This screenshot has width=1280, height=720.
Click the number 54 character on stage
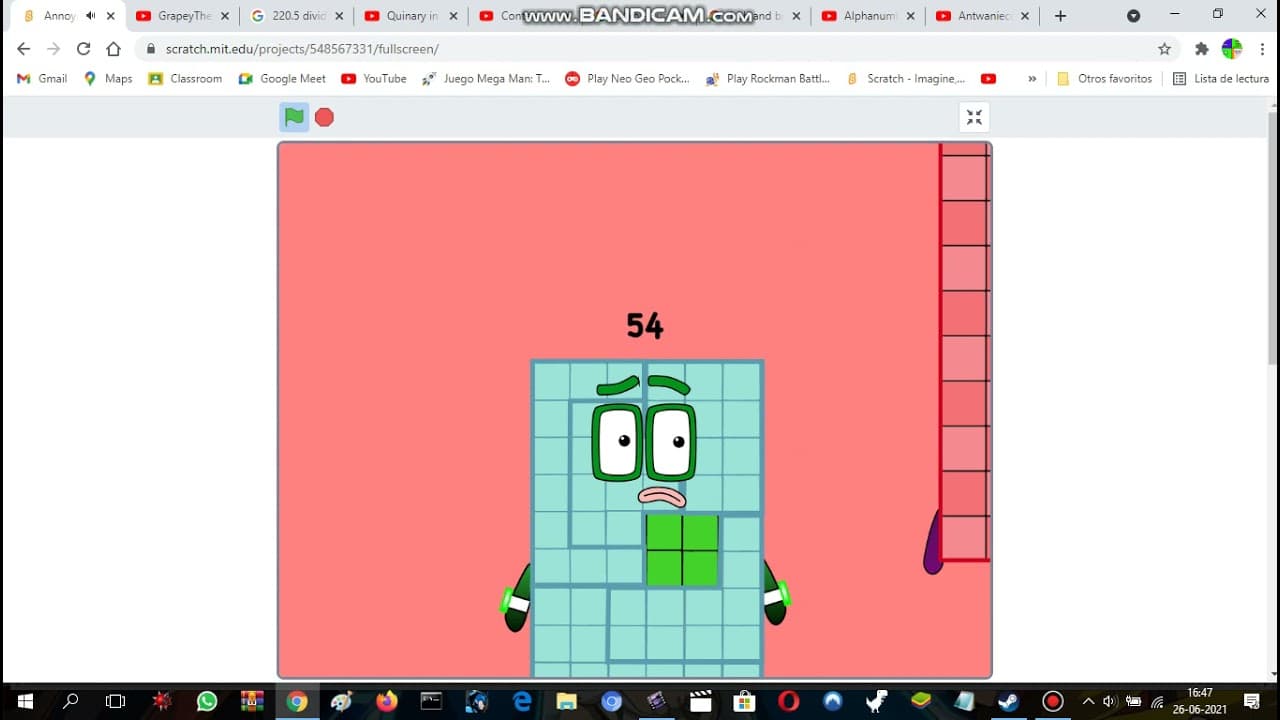(x=647, y=518)
